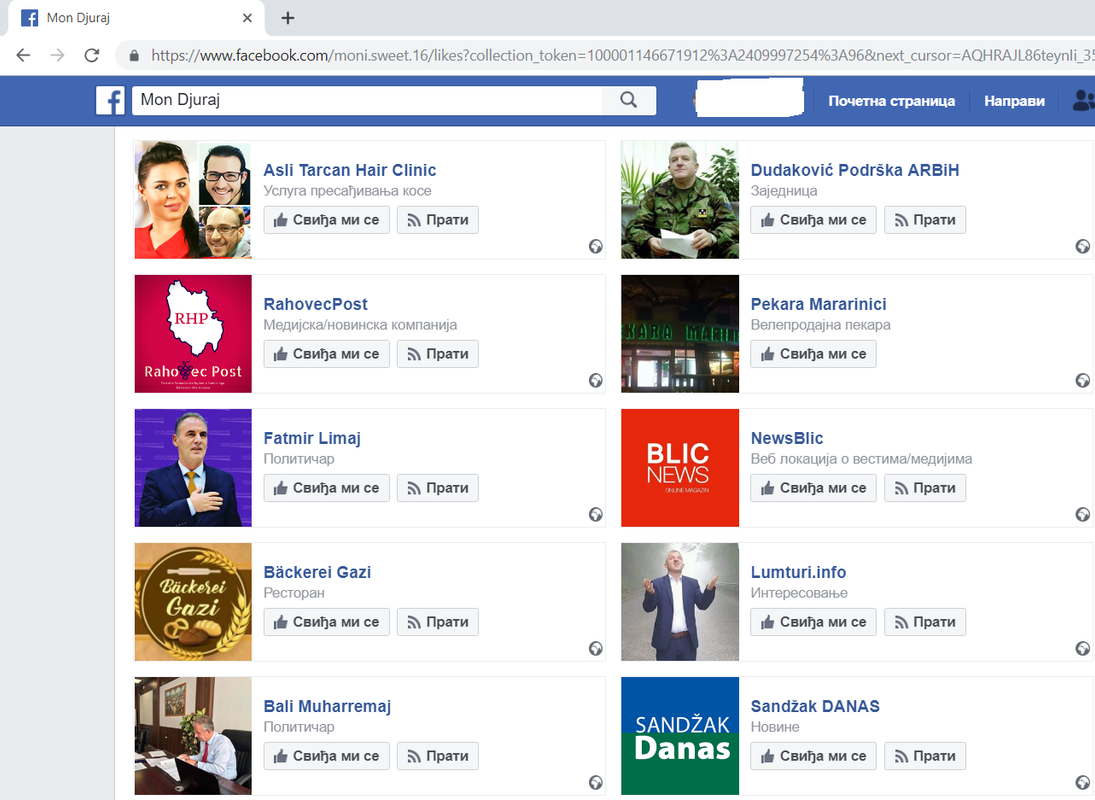This screenshot has height=800, width=1095.
Task: Click the browser forward arrow
Action: pos(57,55)
